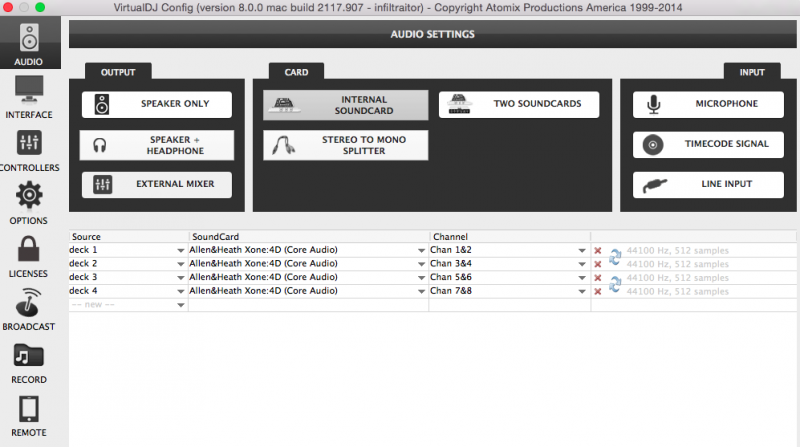Expand the deck 2 soundcard dropdown

421,264
